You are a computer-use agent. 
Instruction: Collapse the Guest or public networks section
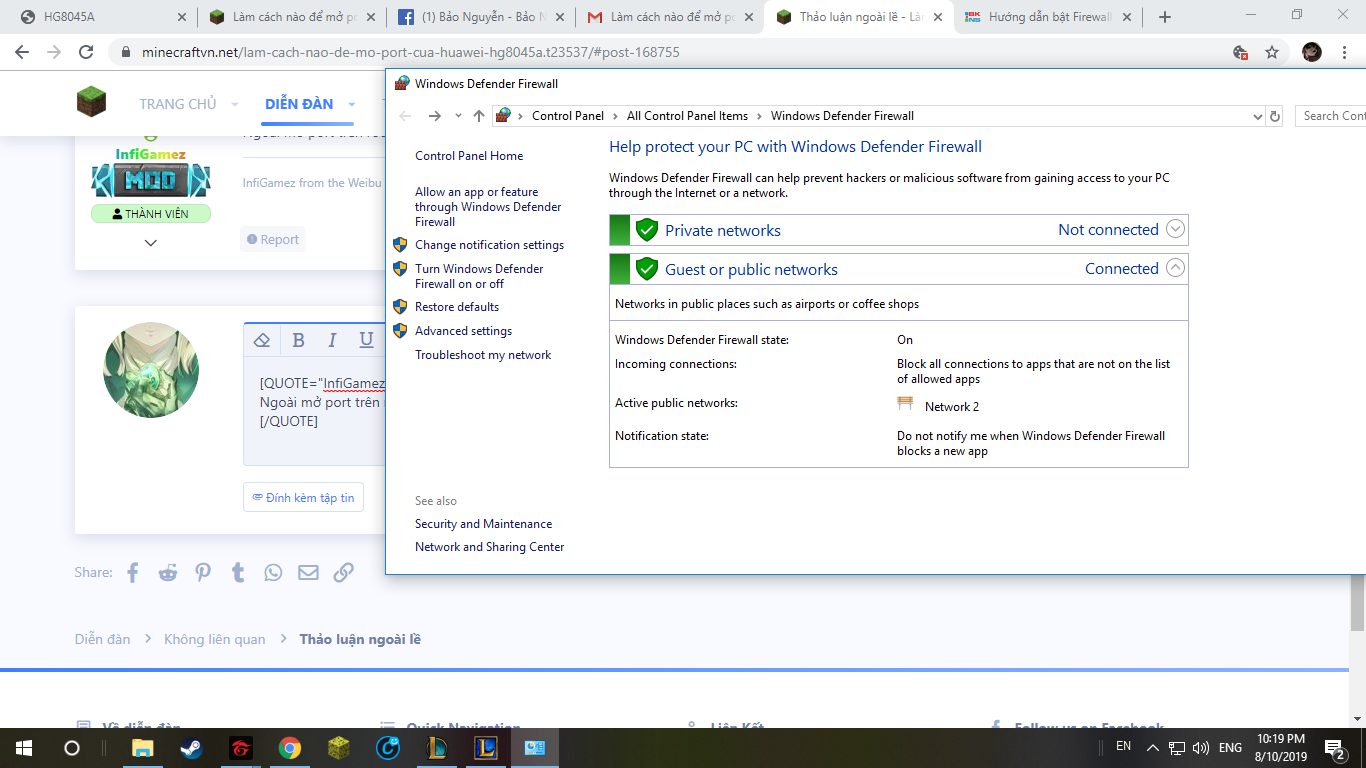[x=1176, y=268]
